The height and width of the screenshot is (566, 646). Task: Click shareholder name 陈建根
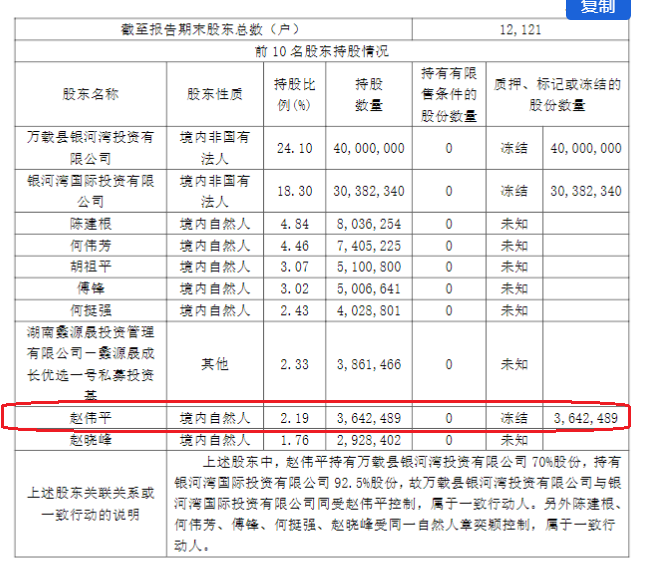coord(90,222)
